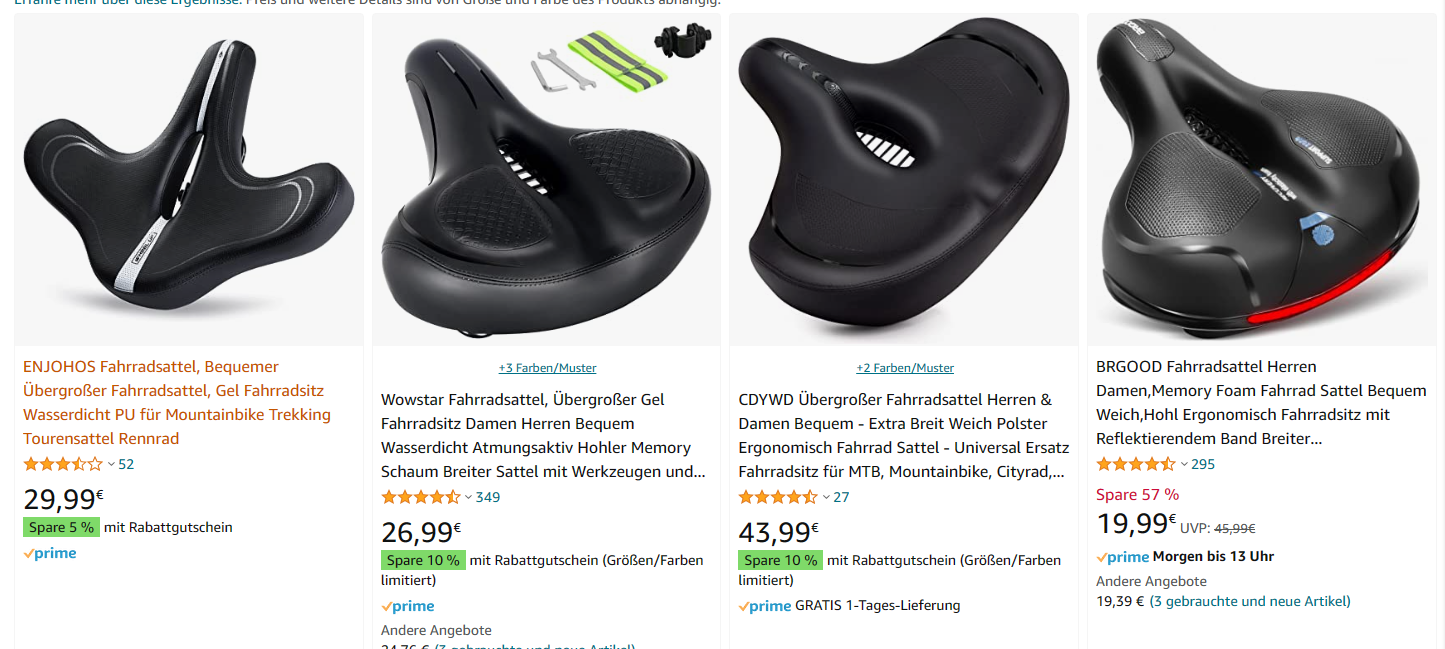Open the ENJOHOS saddle product image
Screen dimensions: 1445x649
click(189, 180)
